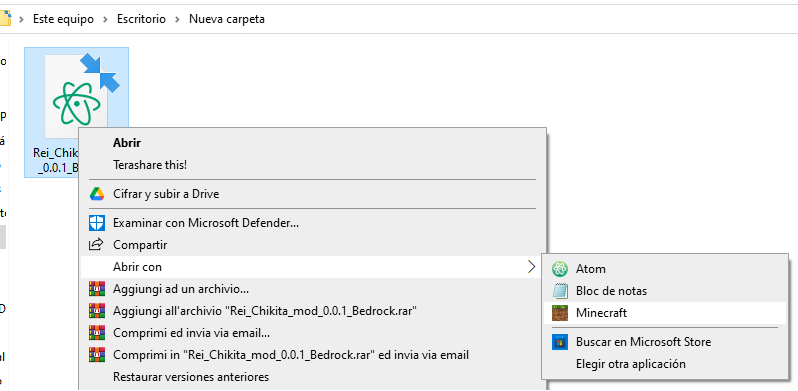Click the Microsoft Defender shield icon
Image resolution: width=798 pixels, height=391 pixels.
[97, 223]
